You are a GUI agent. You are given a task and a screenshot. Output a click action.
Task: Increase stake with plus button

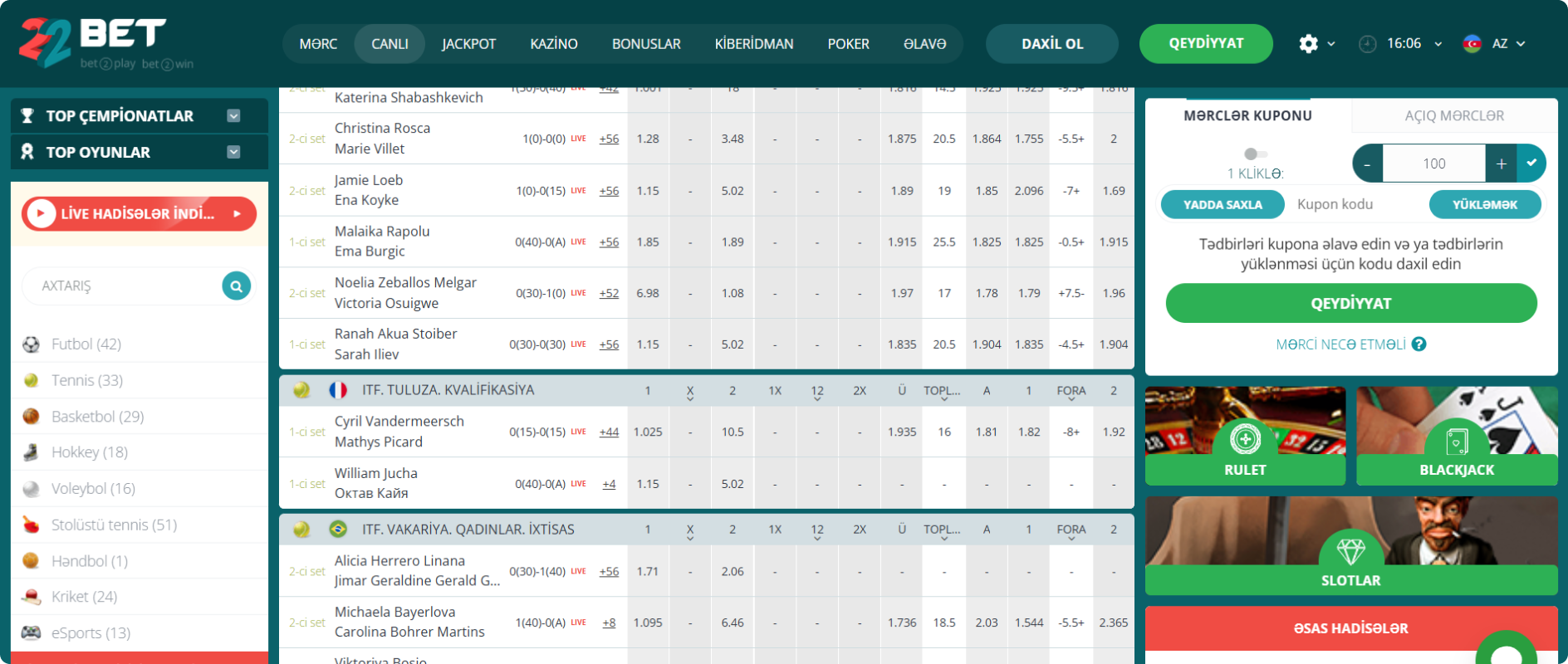coord(1501,164)
